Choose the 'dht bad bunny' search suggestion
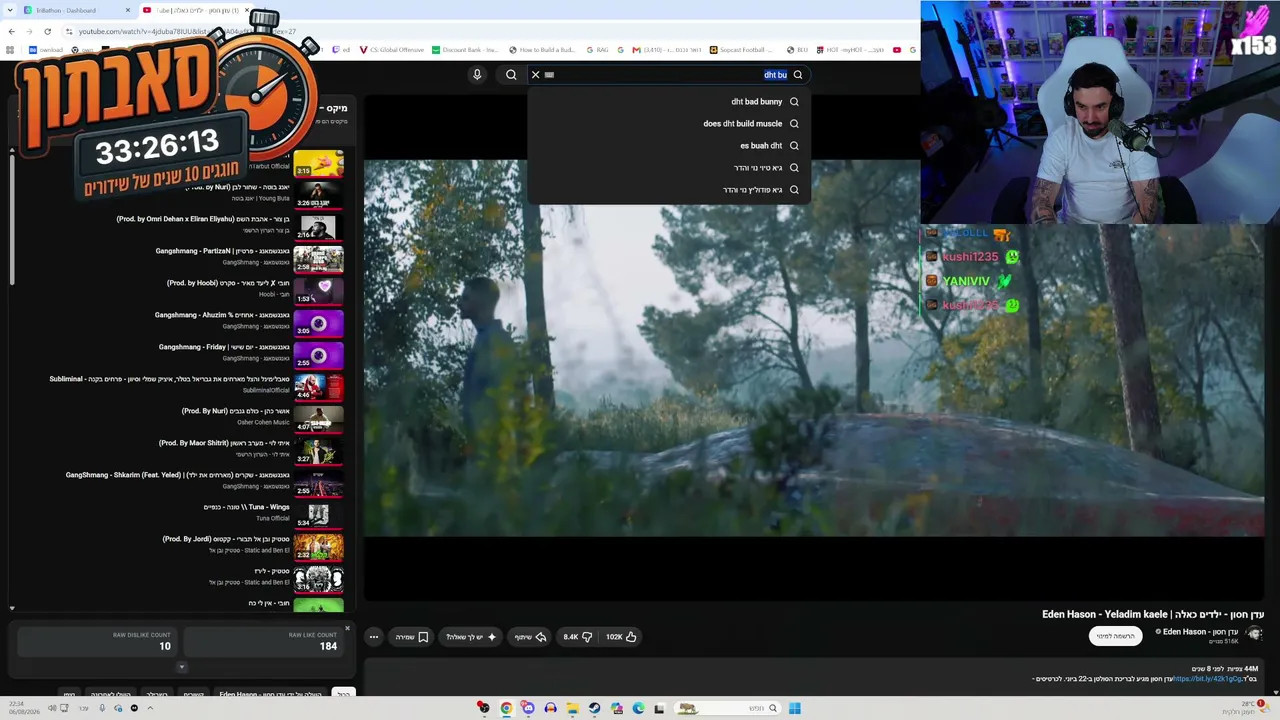Image resolution: width=1280 pixels, height=720 pixels. [x=668, y=102]
